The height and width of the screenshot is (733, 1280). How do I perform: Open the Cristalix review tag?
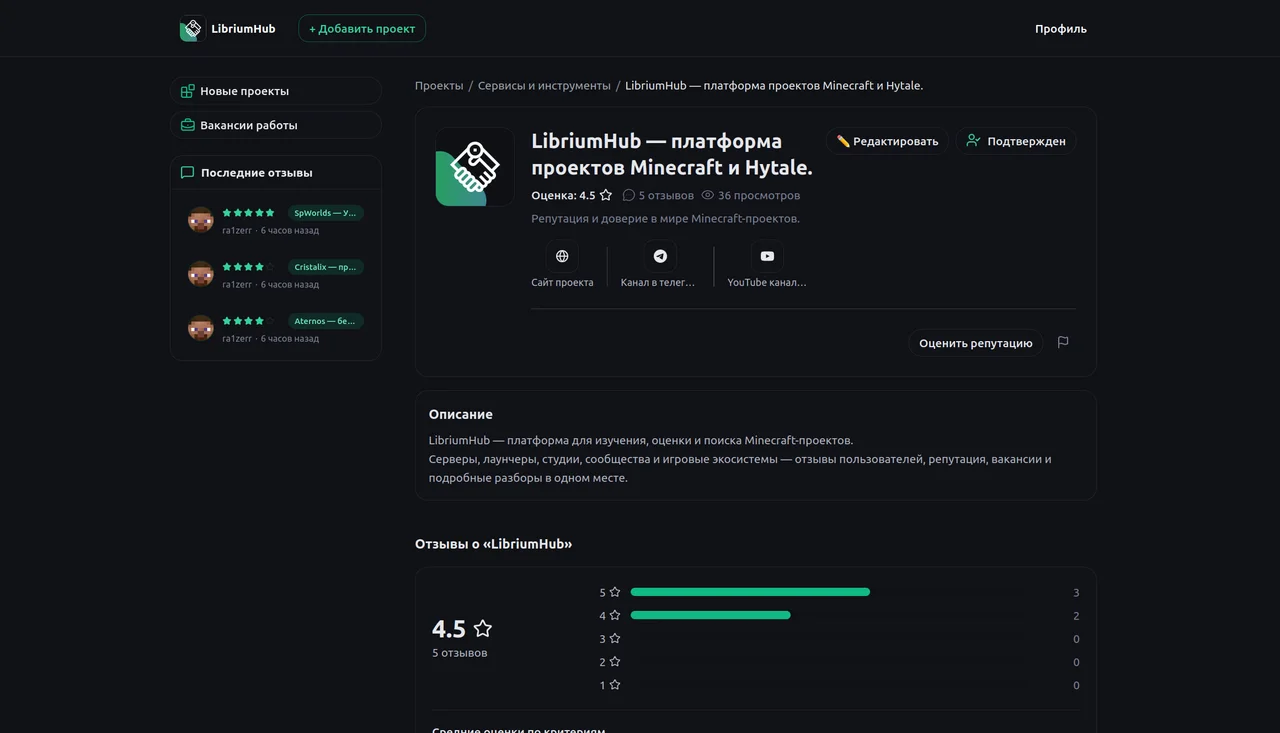[x=325, y=267]
